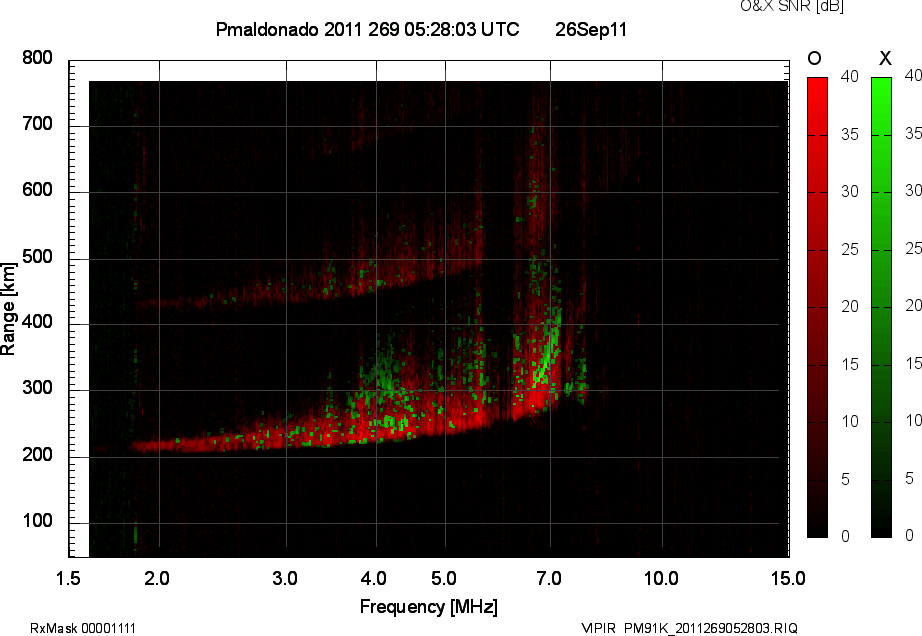The width and height of the screenshot is (922, 636).
Task: Click the 600 tick on Range axis
Action: click(x=38, y=190)
